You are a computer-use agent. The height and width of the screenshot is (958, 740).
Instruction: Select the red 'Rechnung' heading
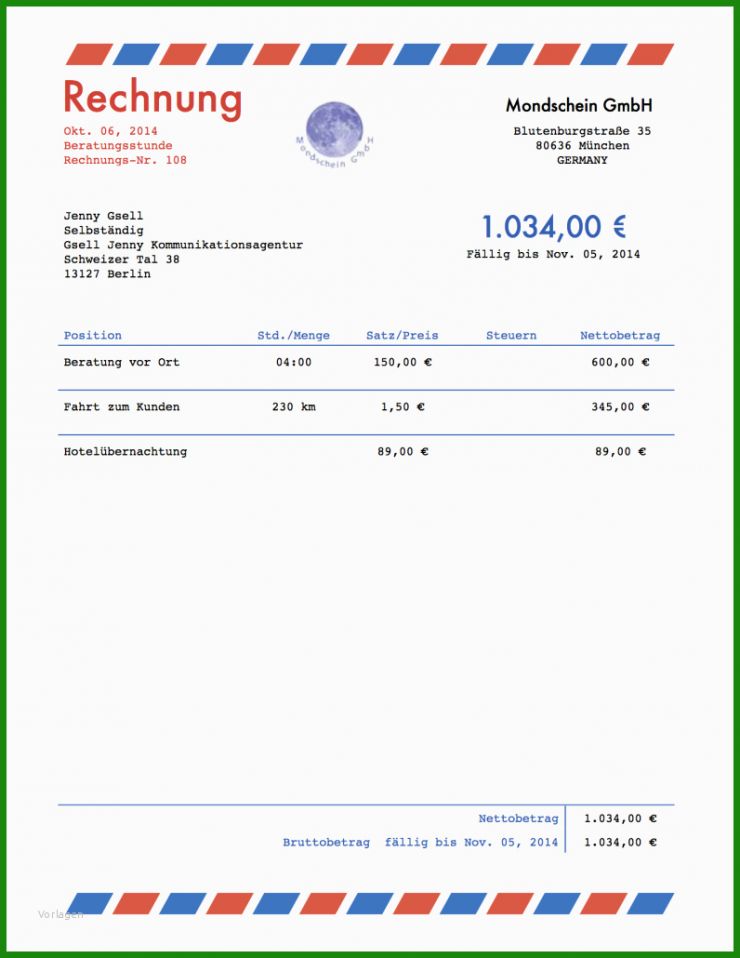pyautogui.click(x=153, y=99)
